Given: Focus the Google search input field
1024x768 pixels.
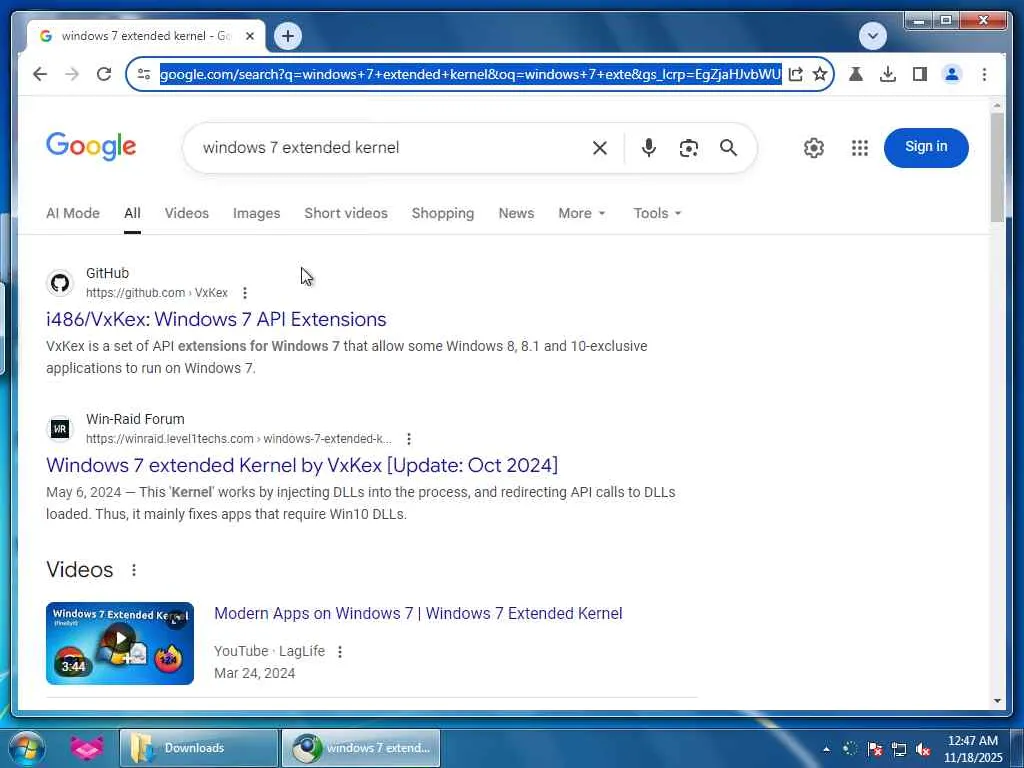Looking at the screenshot, I should [x=392, y=148].
